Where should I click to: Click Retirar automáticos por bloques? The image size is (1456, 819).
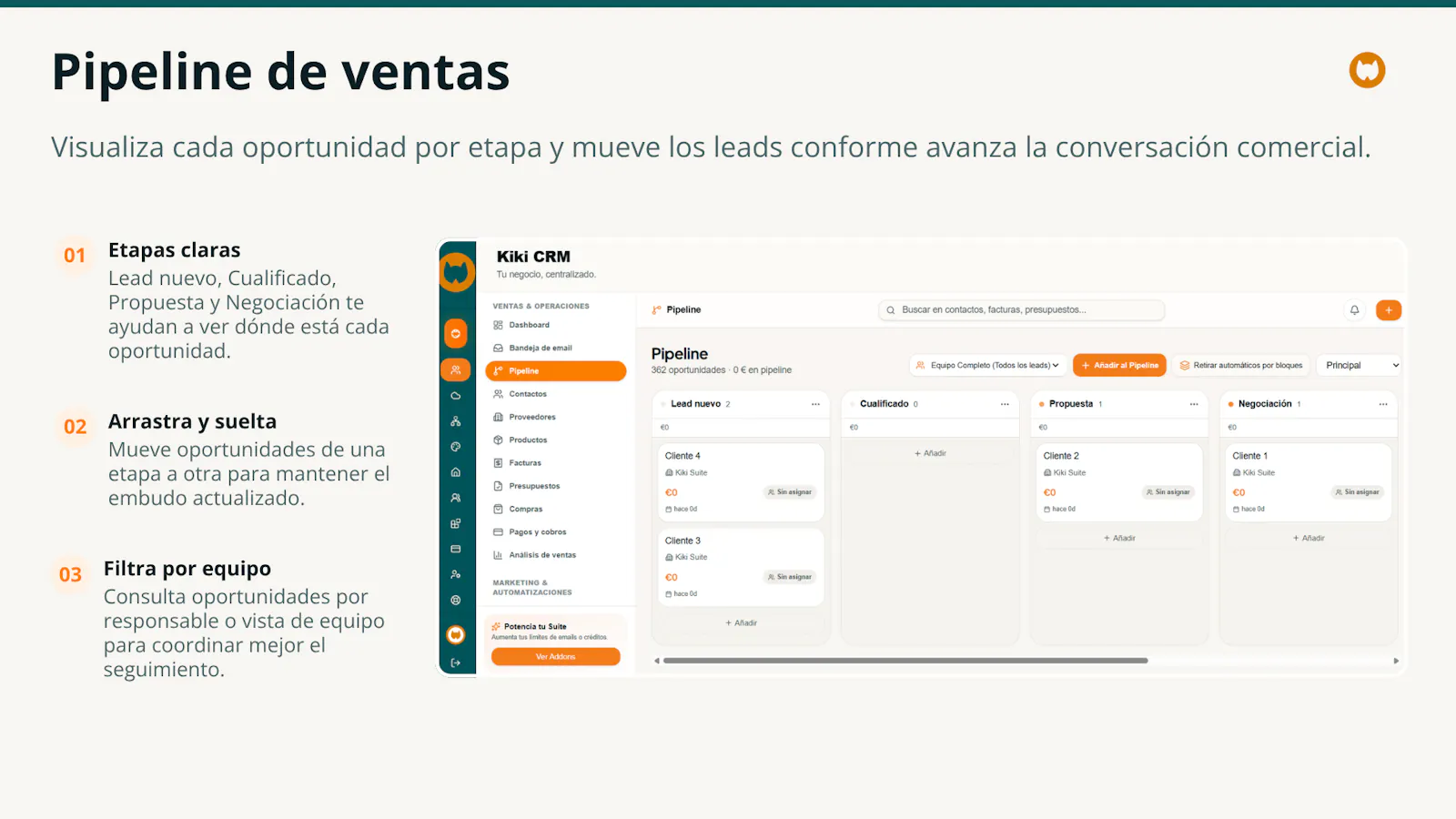[x=1241, y=365]
